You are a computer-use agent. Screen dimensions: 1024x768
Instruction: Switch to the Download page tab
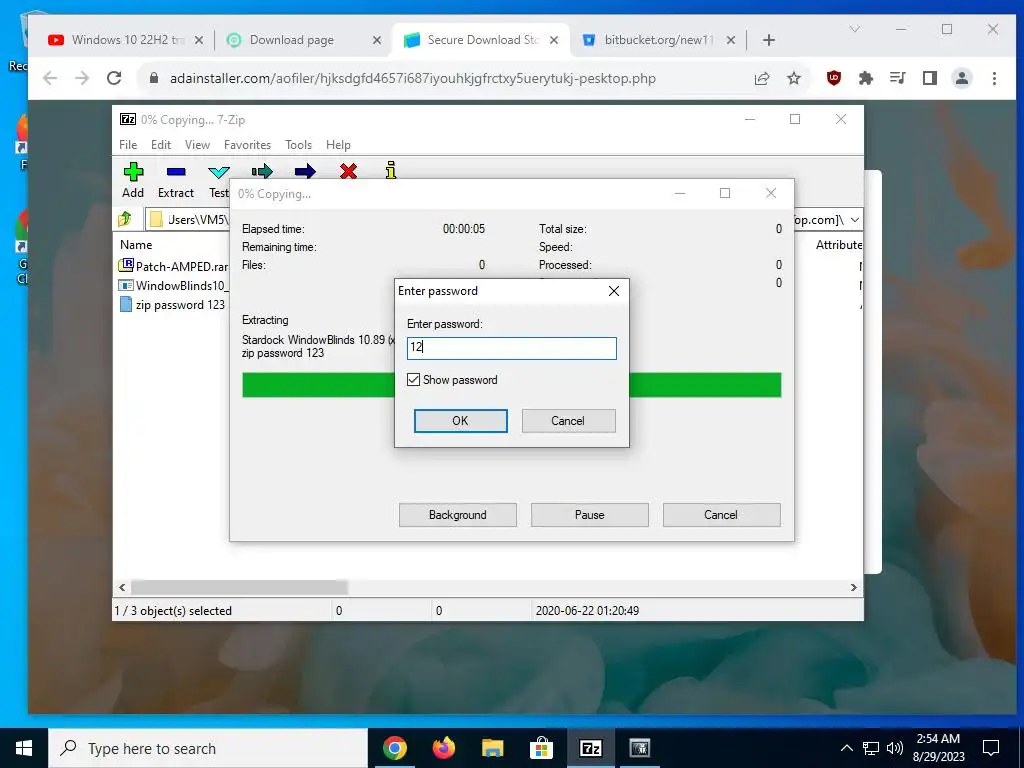pyautogui.click(x=302, y=40)
